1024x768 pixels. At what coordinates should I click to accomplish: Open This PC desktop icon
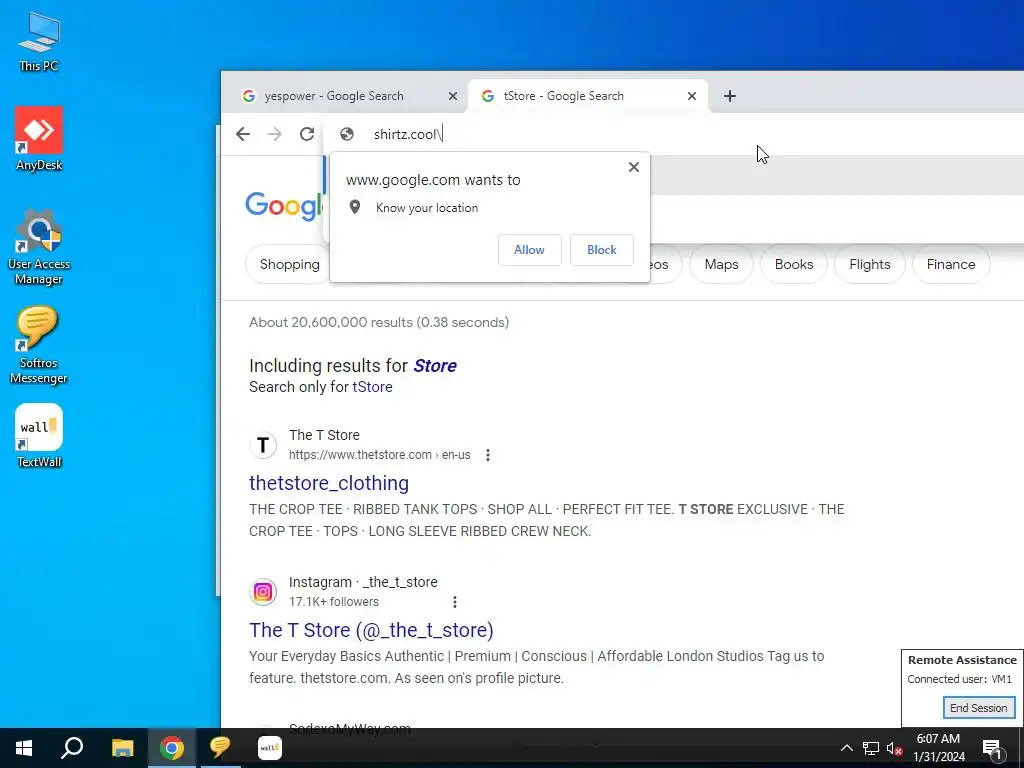(39, 42)
